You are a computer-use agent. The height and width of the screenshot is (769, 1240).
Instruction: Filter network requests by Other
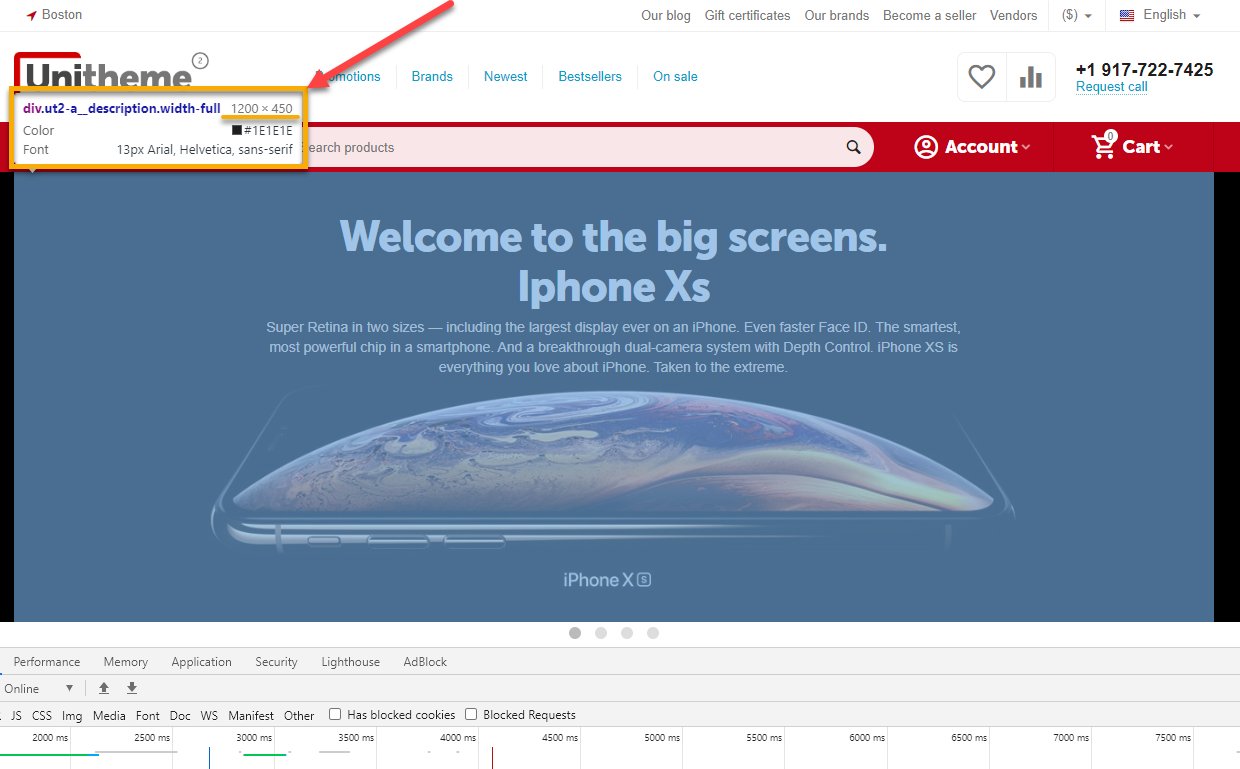coord(299,715)
